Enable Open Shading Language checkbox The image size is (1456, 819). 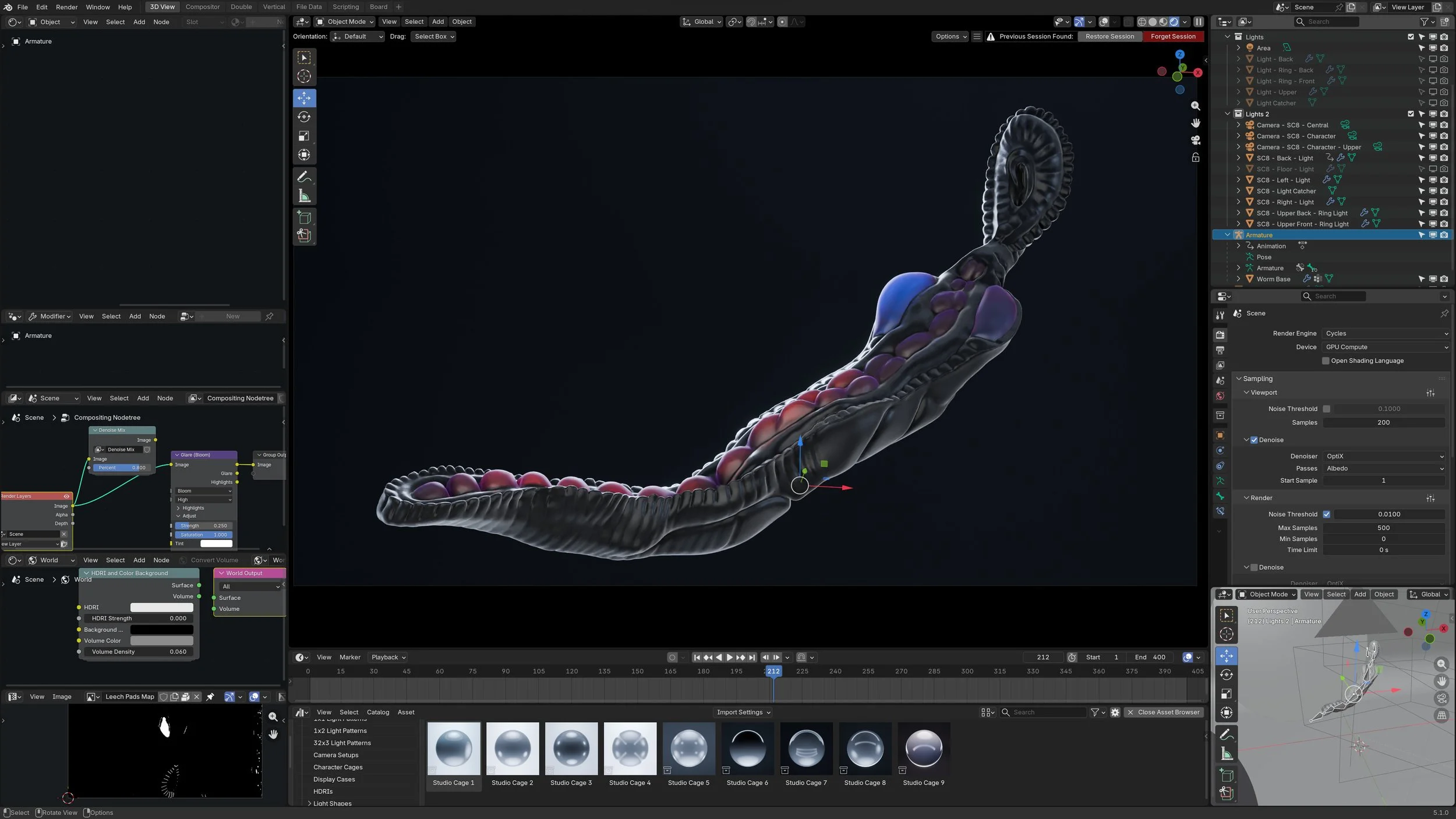click(1326, 361)
